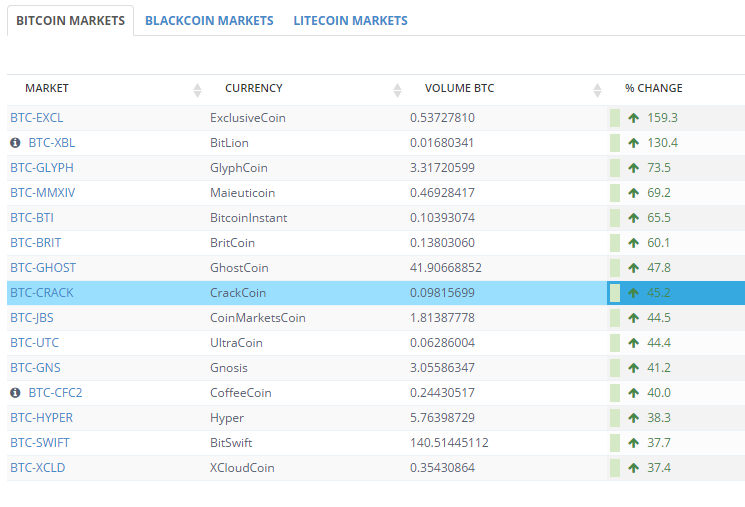Open the BTC-UTC market link
Screen dimensions: 745x507
click(35, 343)
